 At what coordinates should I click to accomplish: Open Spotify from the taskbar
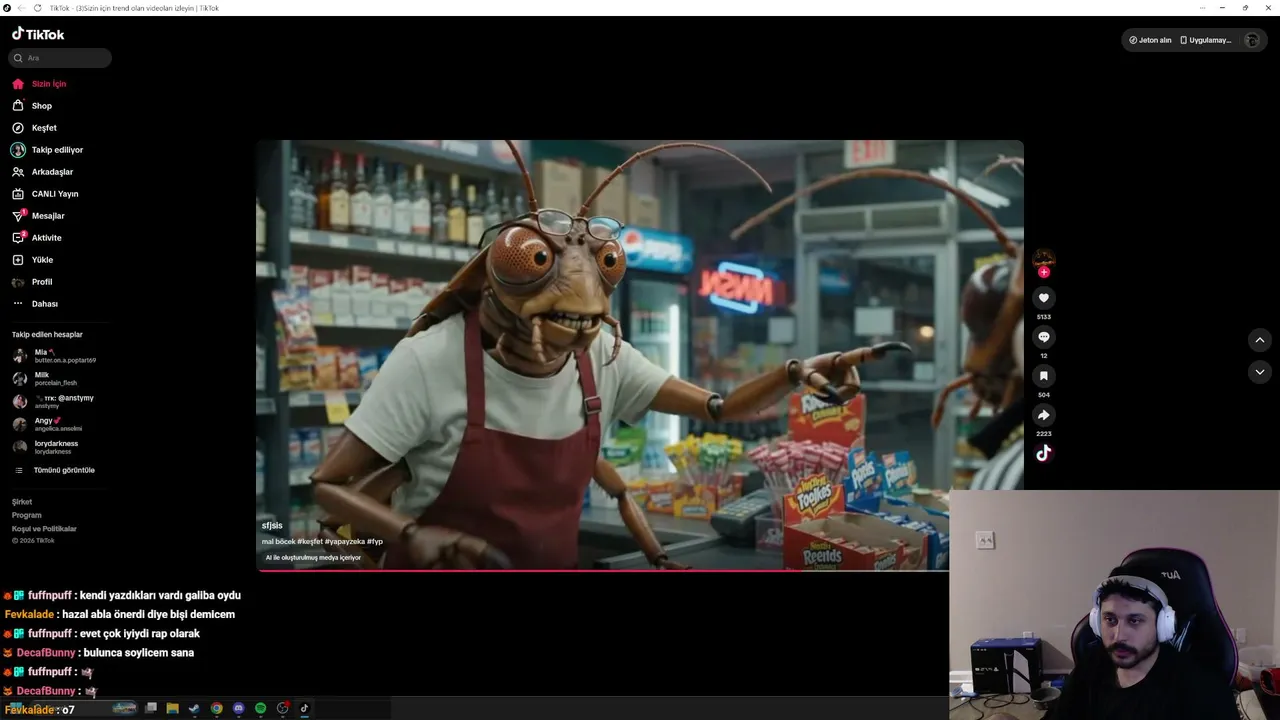click(260, 708)
